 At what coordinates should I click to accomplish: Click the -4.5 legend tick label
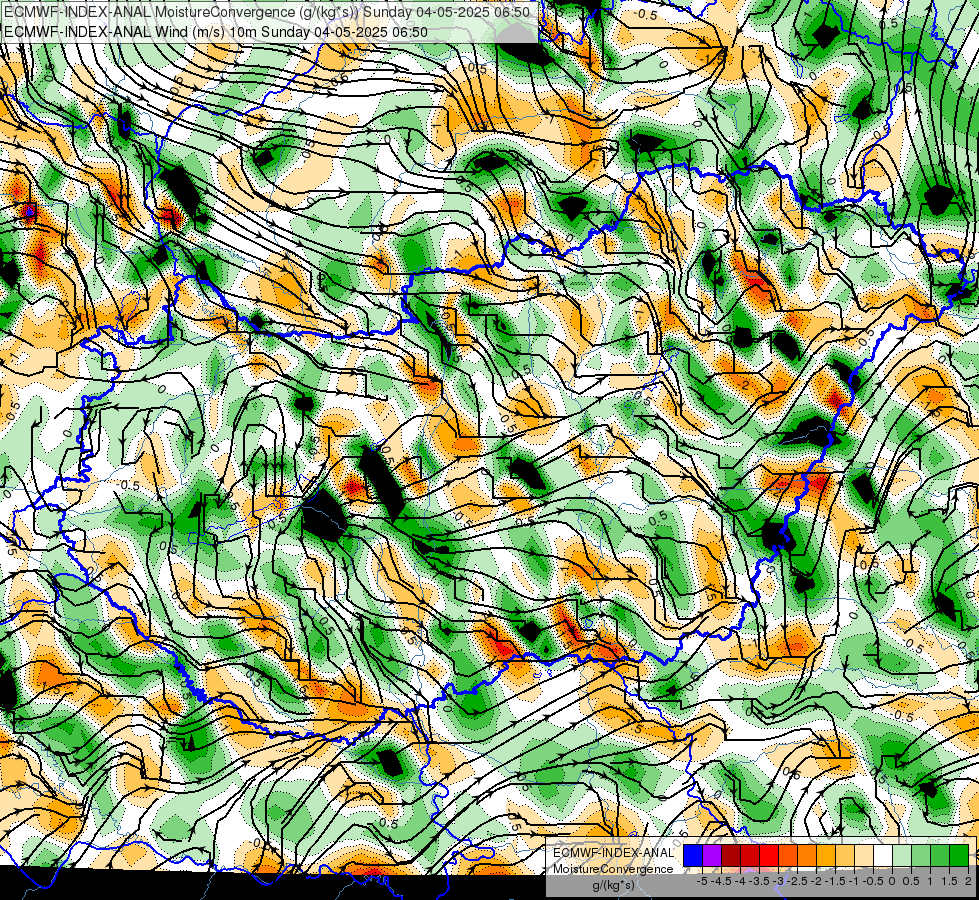[x=721, y=881]
